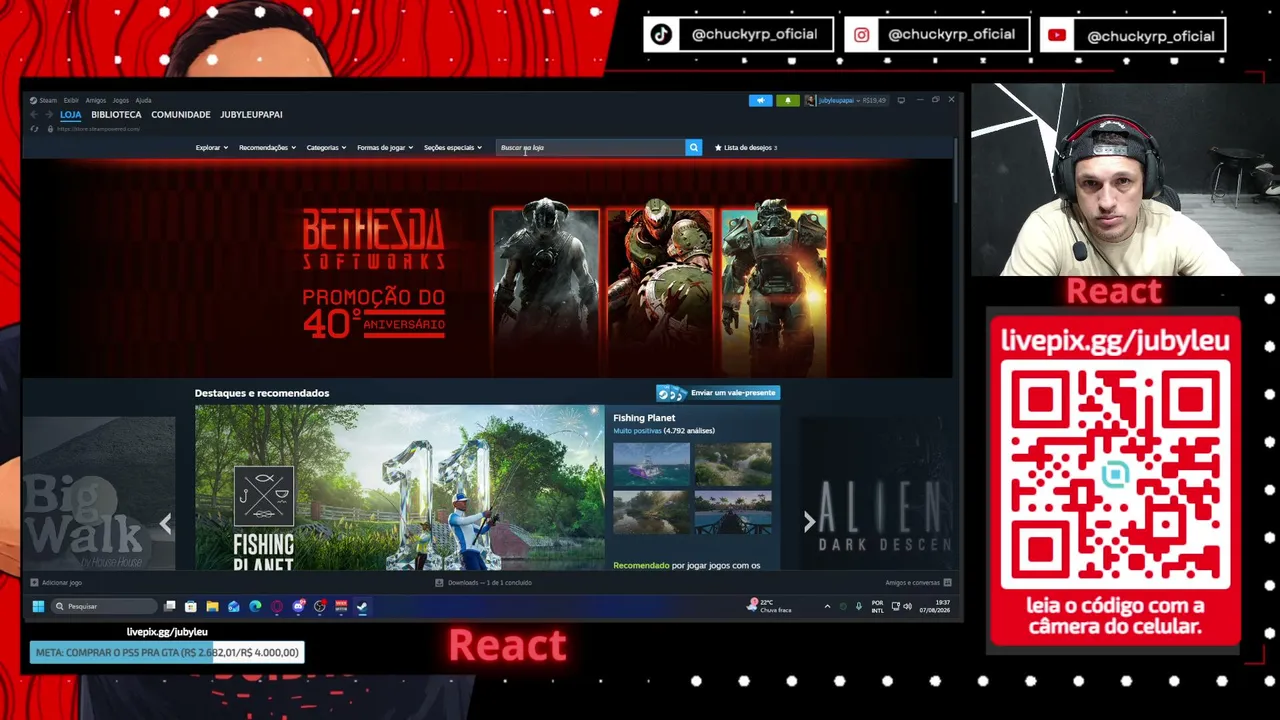The image size is (1280, 720).
Task: Open the Amigos menu
Action: (x=95, y=100)
